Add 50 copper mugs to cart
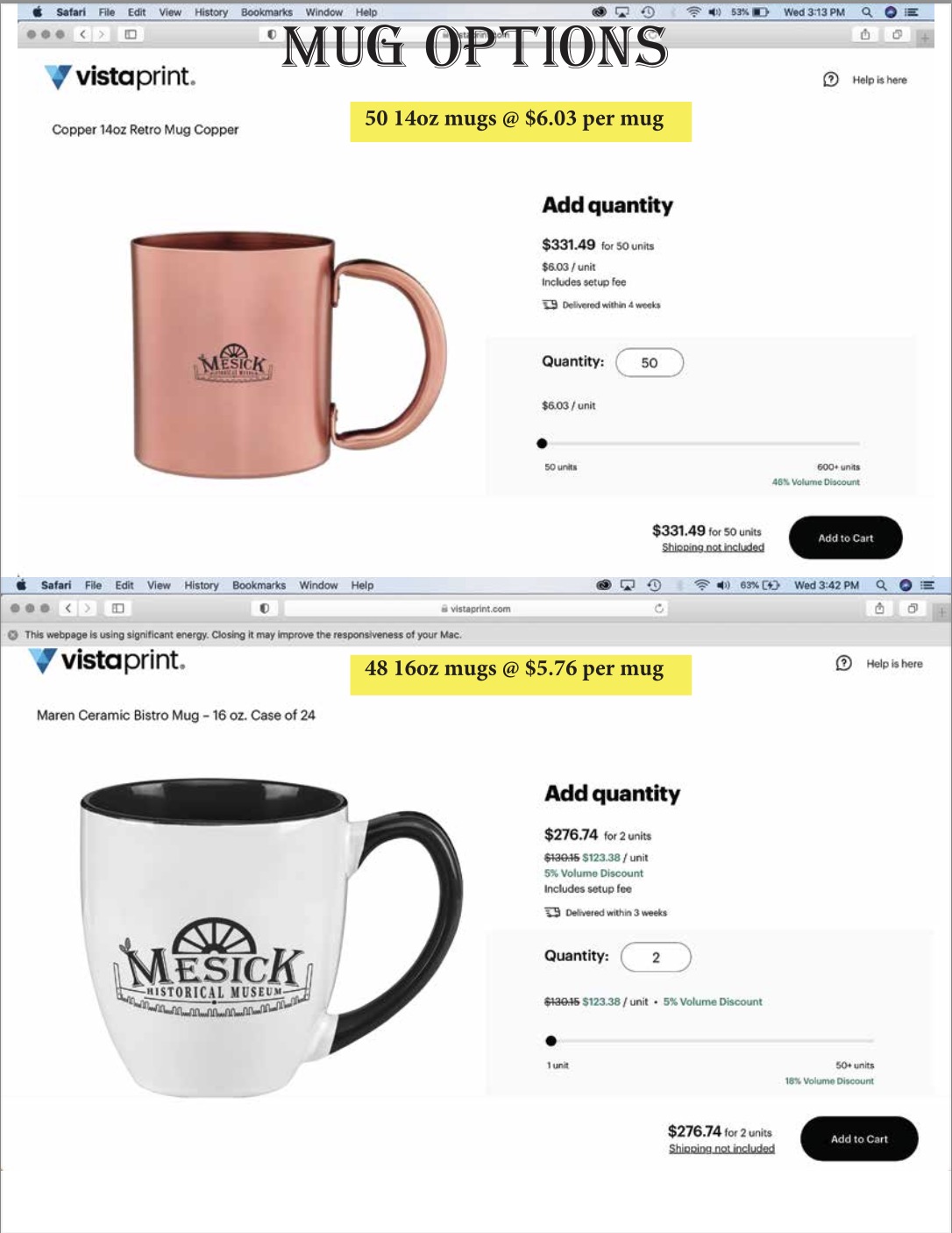The image size is (952, 1233). 846,538
